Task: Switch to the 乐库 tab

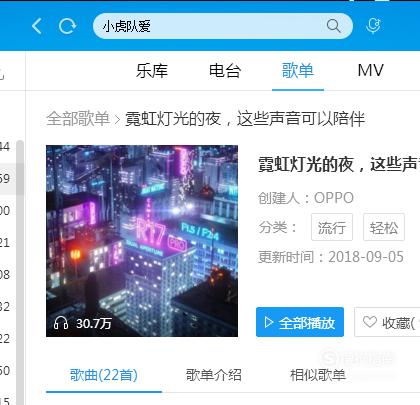Action: point(152,71)
